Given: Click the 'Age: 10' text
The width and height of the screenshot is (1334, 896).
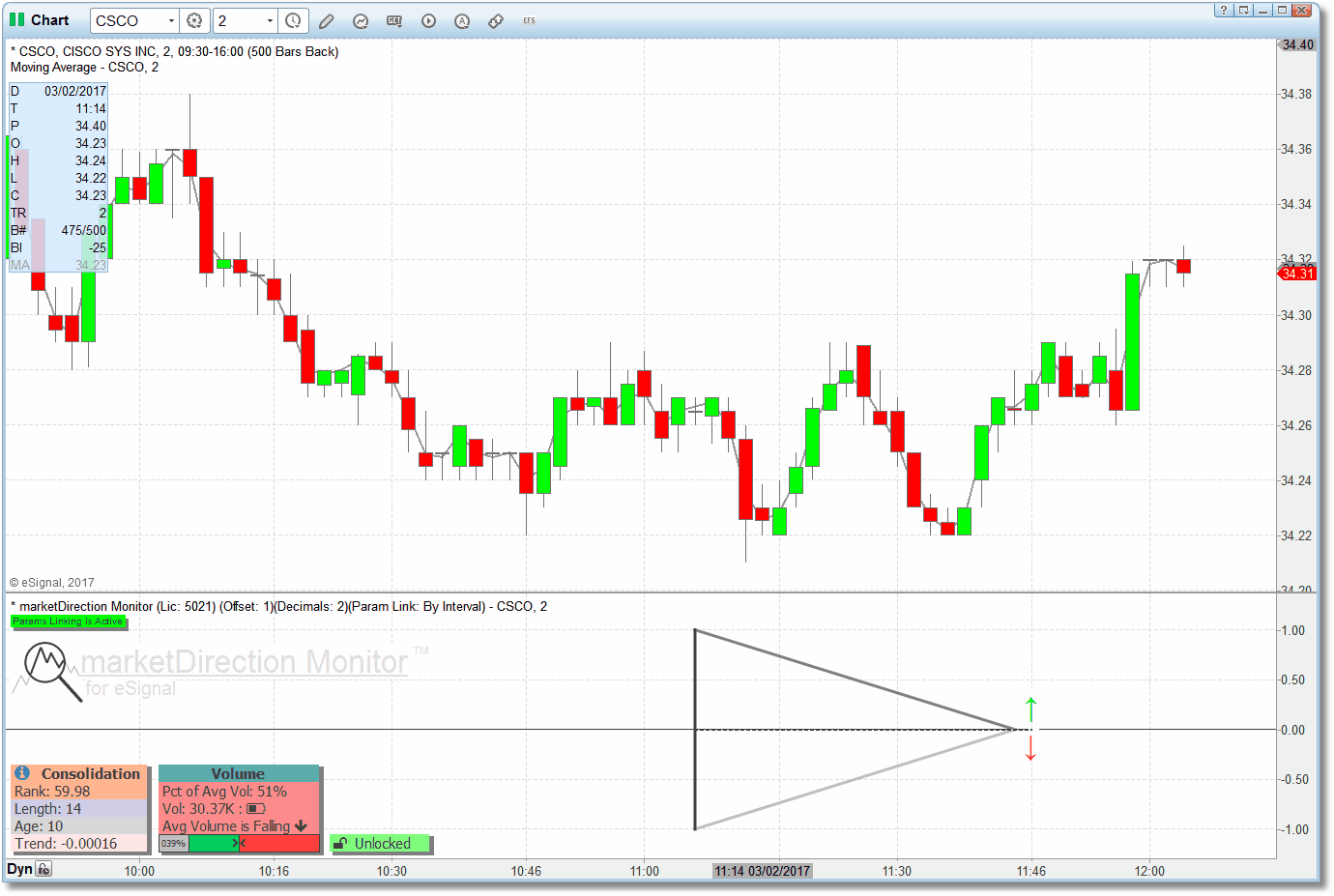Looking at the screenshot, I should pyautogui.click(x=39, y=826).
